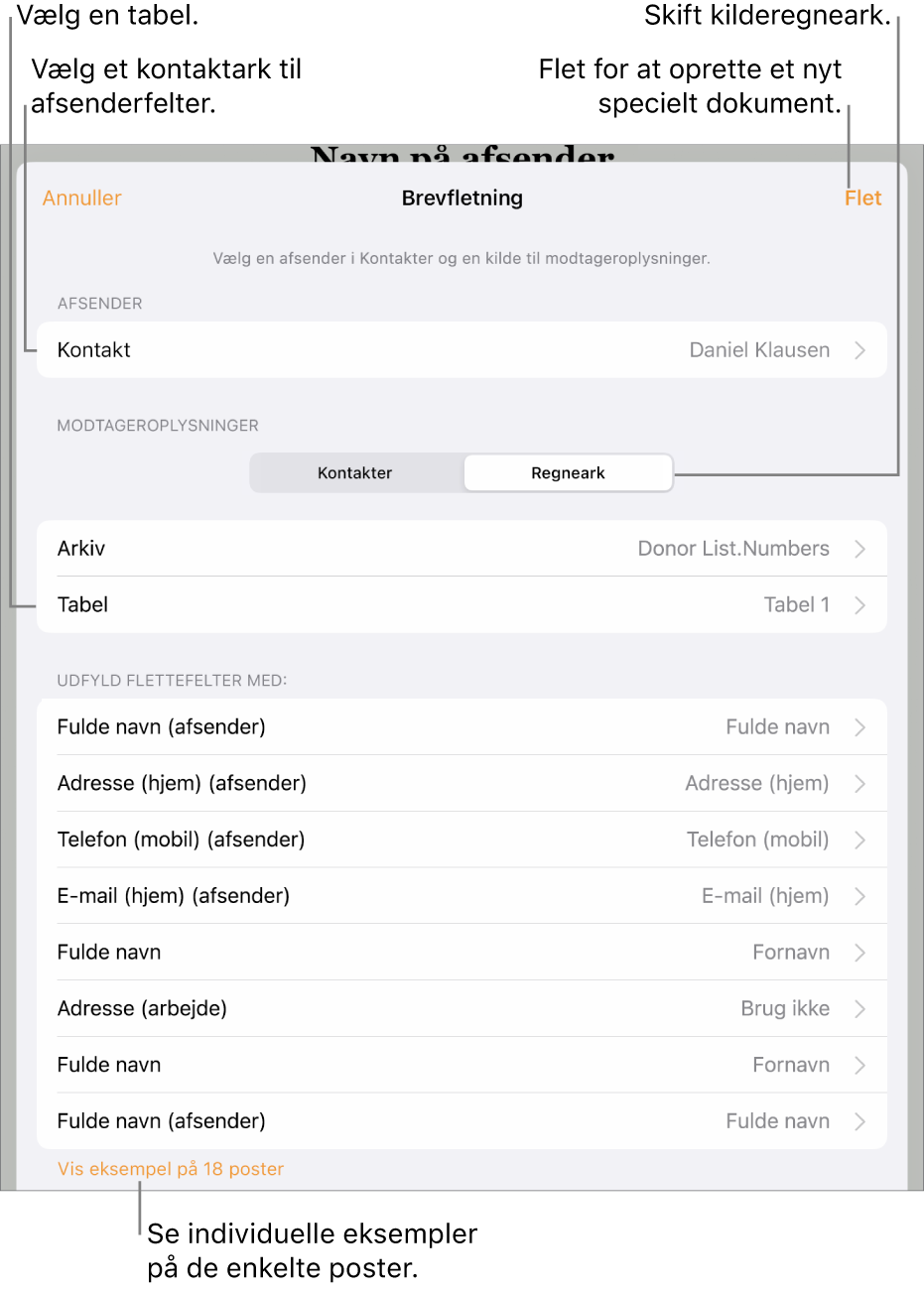Viewport: 924px width, 1293px height.
Task: Click the chevron beside Tabel 1
Action: coord(859,605)
